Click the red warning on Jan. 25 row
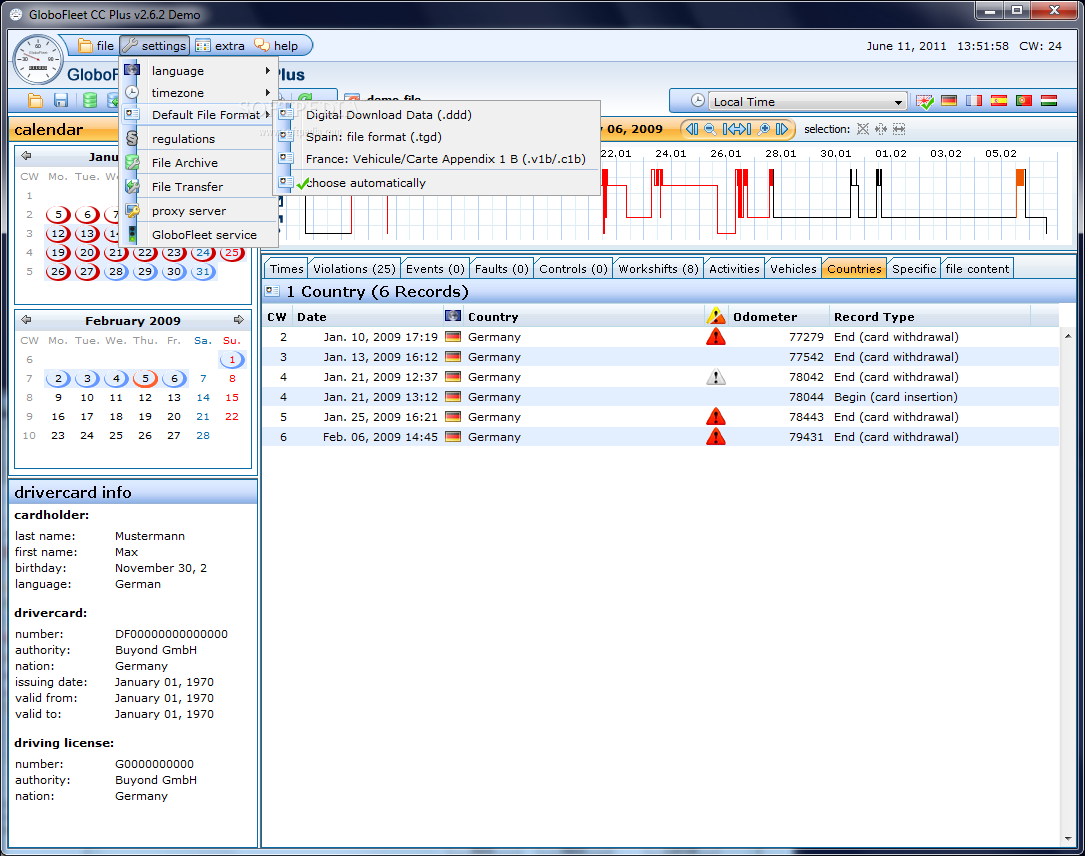 [x=715, y=417]
